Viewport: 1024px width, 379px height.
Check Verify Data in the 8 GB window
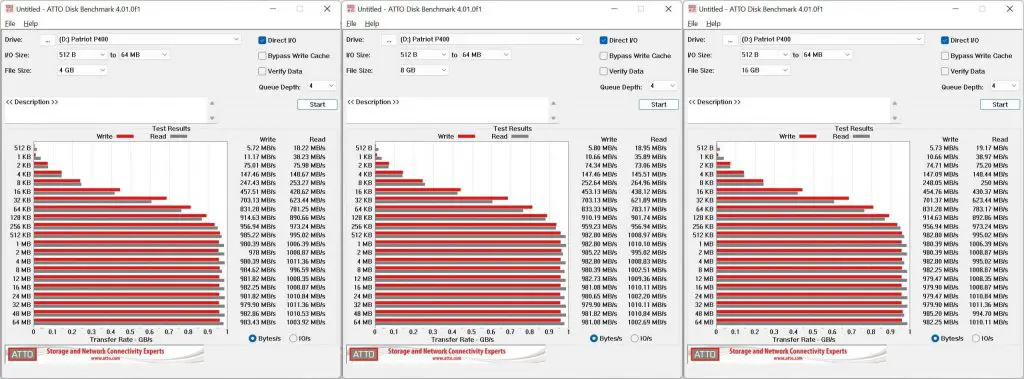tap(603, 71)
